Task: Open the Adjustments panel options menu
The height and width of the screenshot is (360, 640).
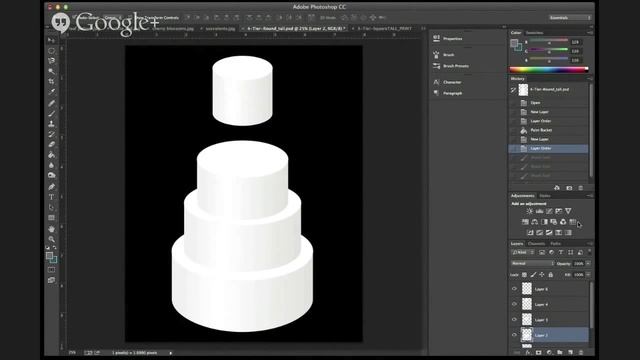Action: pos(589,196)
